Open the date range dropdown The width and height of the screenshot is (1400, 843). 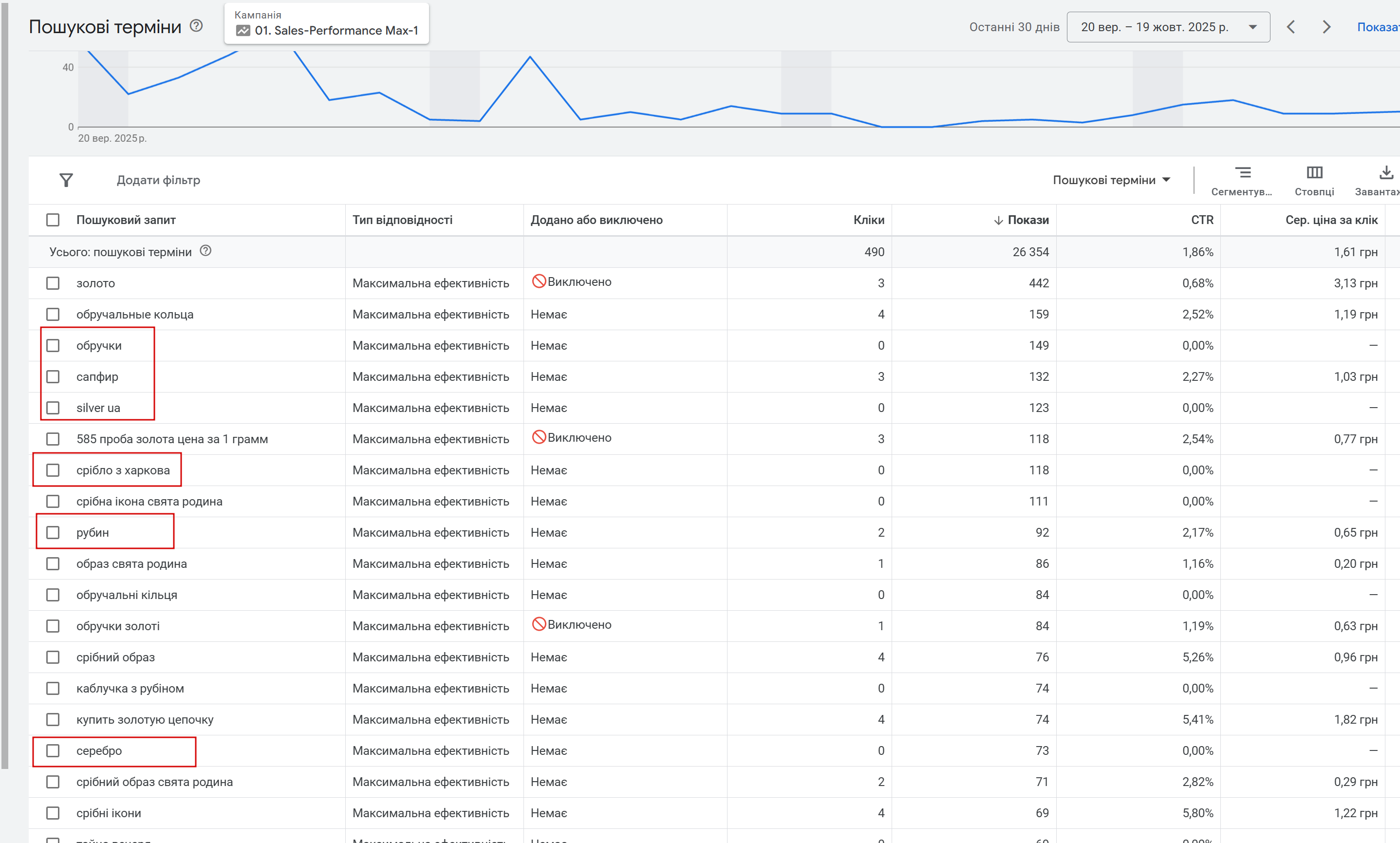[x=1168, y=27]
